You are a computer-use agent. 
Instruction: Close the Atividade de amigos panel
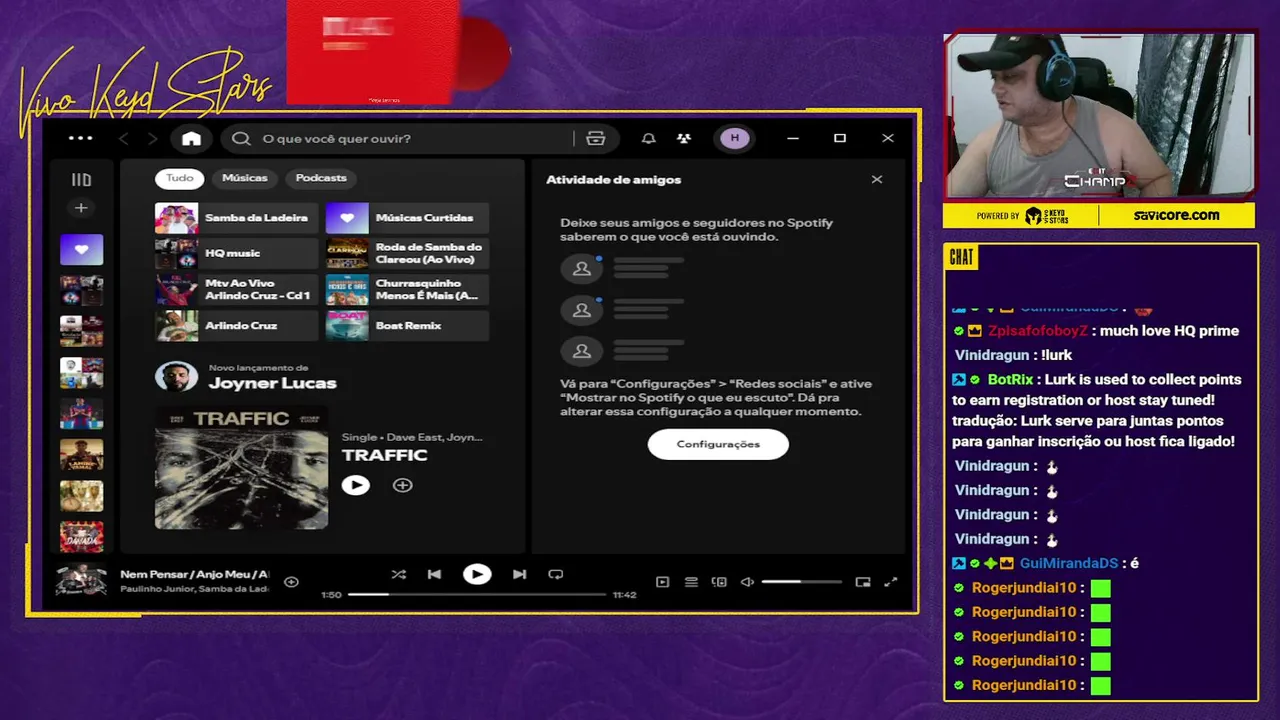pos(877,180)
